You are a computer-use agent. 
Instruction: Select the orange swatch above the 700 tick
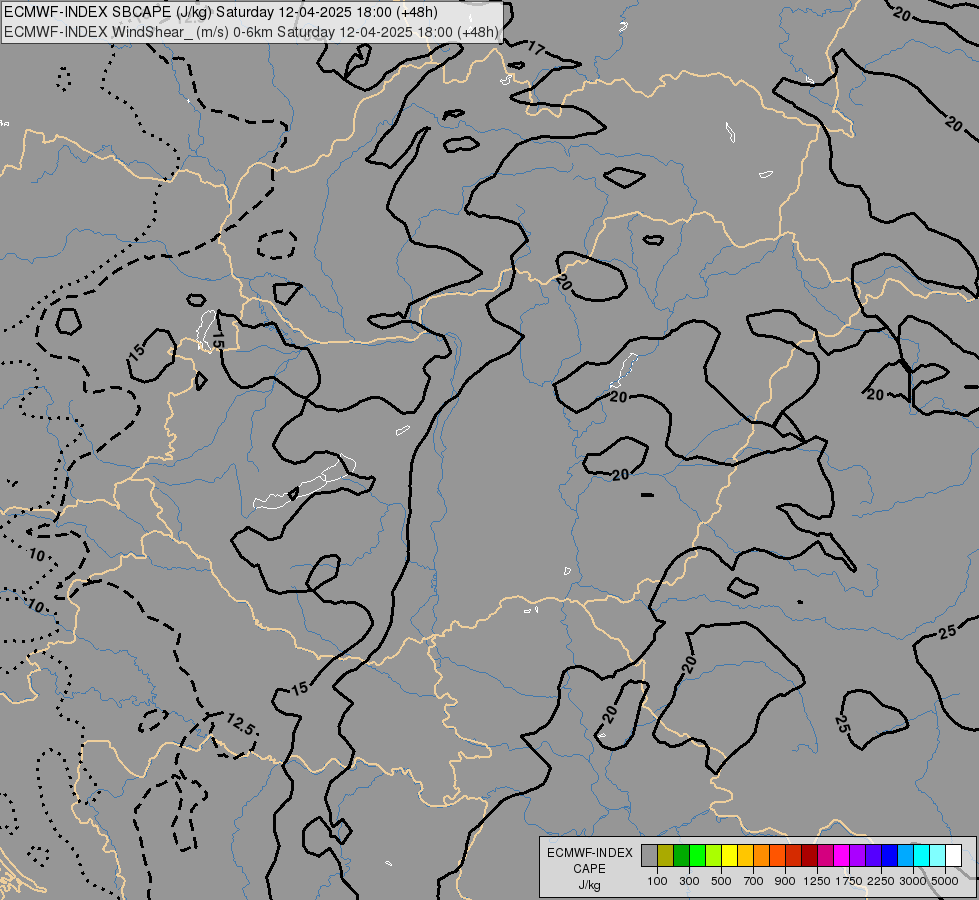pyautogui.click(x=762, y=855)
